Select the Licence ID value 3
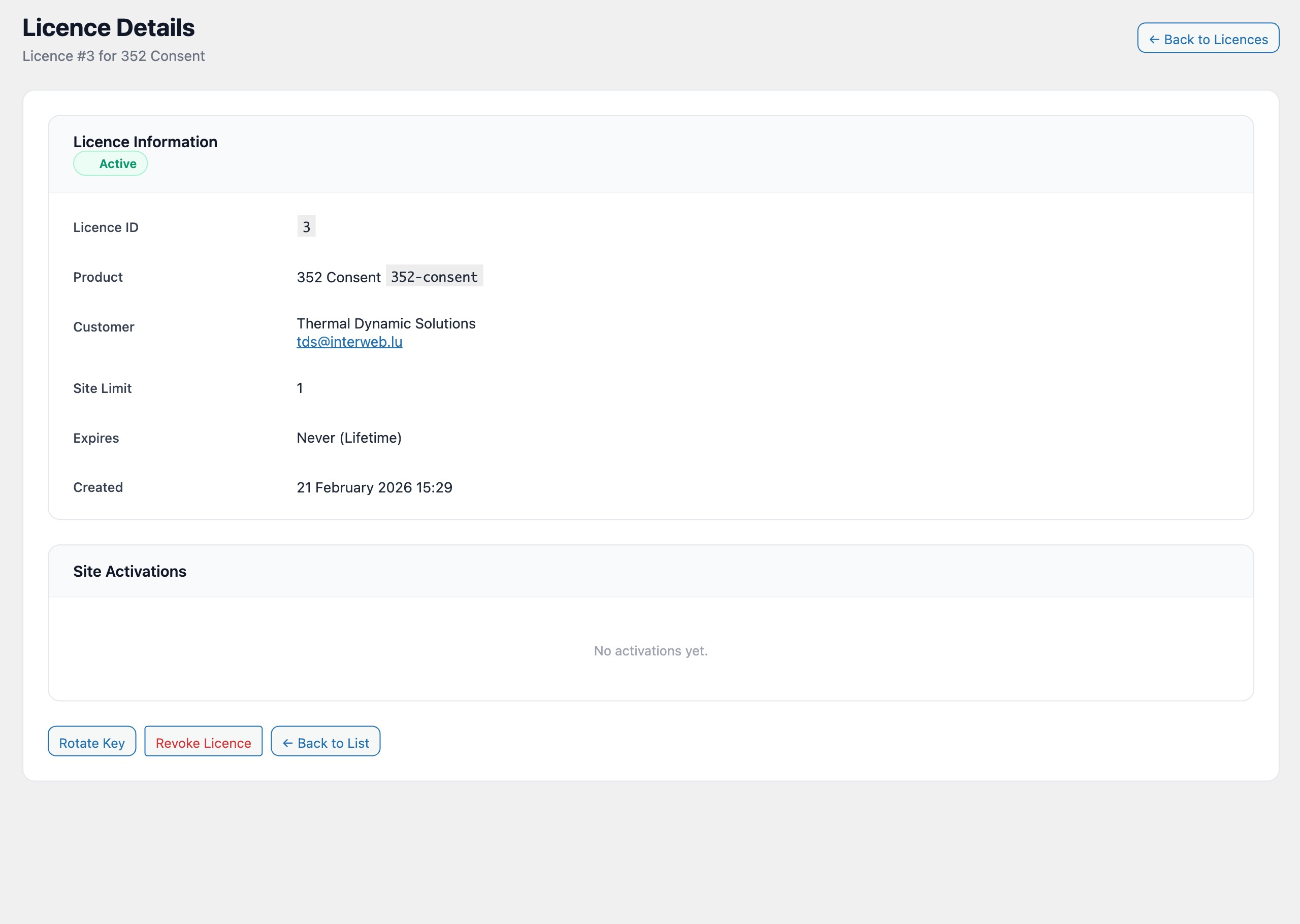Viewport: 1300px width, 924px height. [306, 226]
